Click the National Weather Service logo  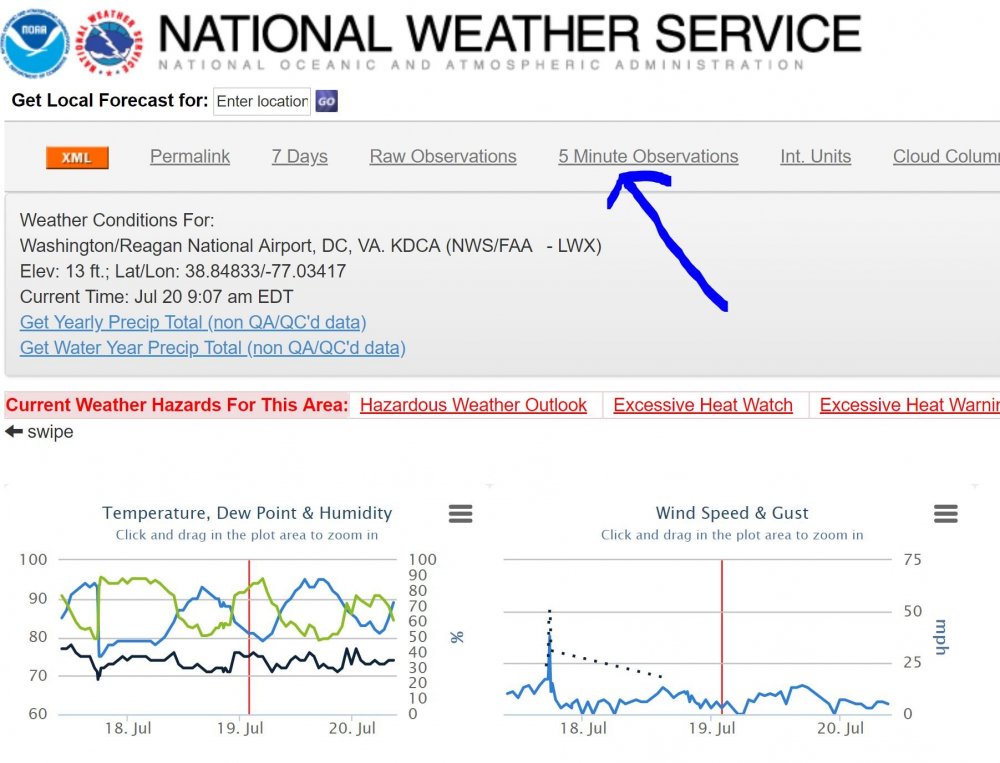tap(111, 40)
